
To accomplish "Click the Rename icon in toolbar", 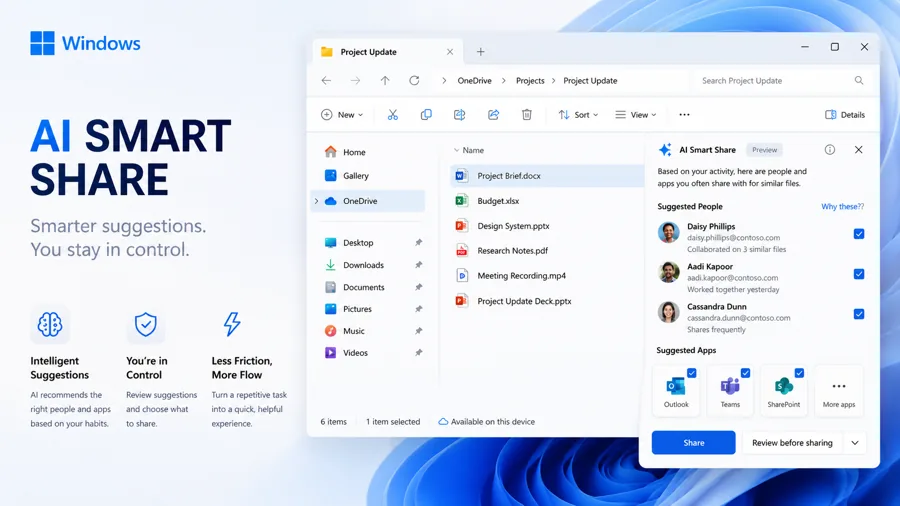I will [460, 115].
